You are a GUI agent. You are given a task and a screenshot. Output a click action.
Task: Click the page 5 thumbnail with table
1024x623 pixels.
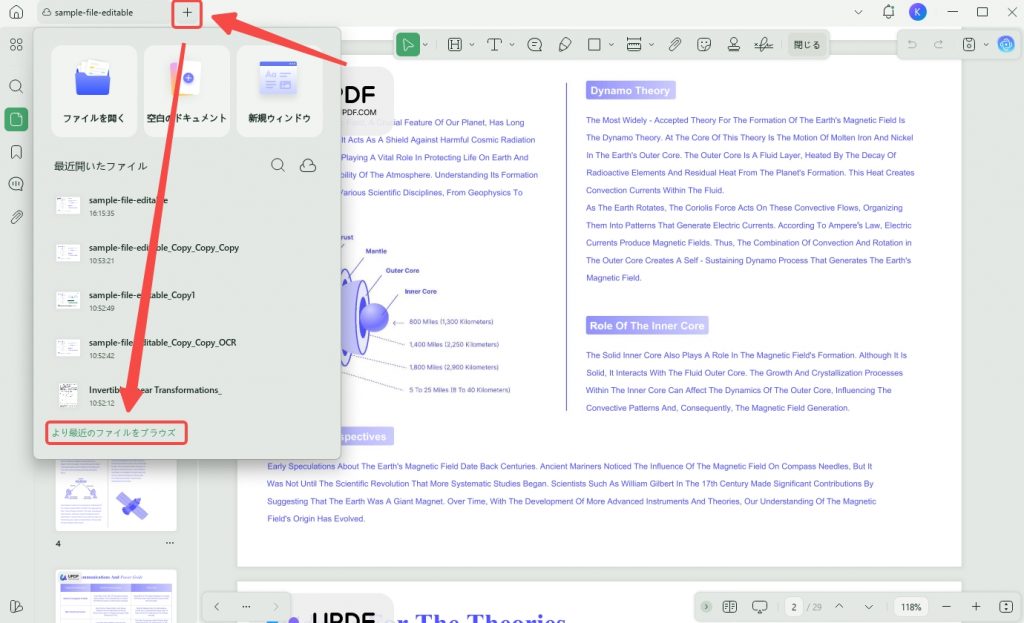coord(116,596)
